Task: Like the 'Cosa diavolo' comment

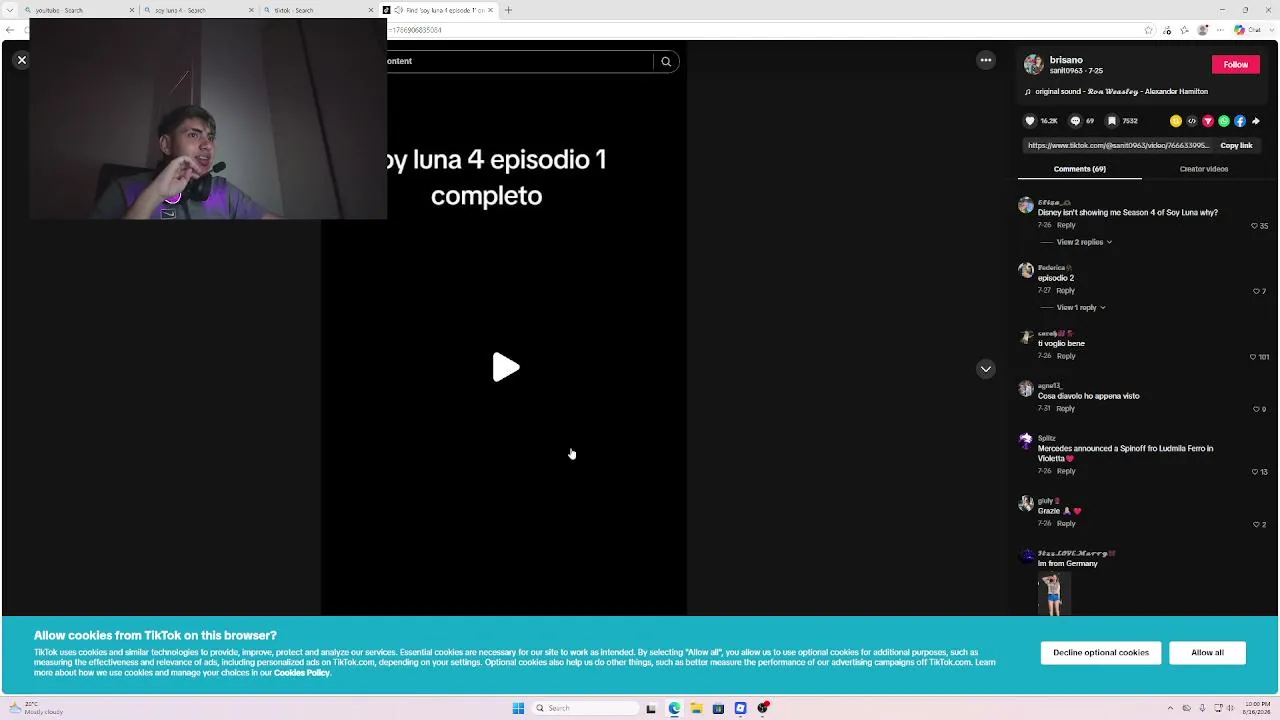Action: click(x=1256, y=409)
